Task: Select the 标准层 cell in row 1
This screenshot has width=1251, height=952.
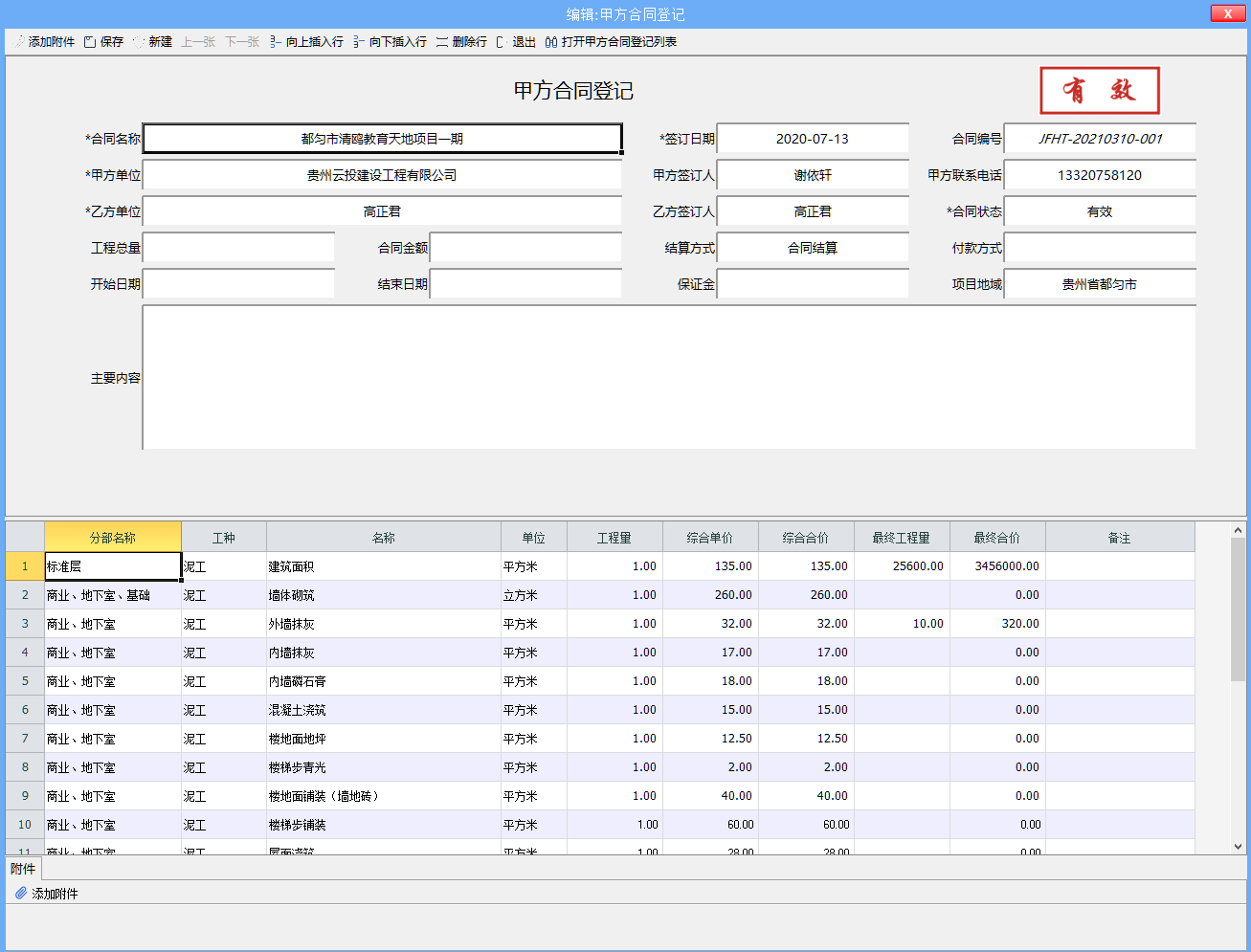Action: tap(113, 566)
